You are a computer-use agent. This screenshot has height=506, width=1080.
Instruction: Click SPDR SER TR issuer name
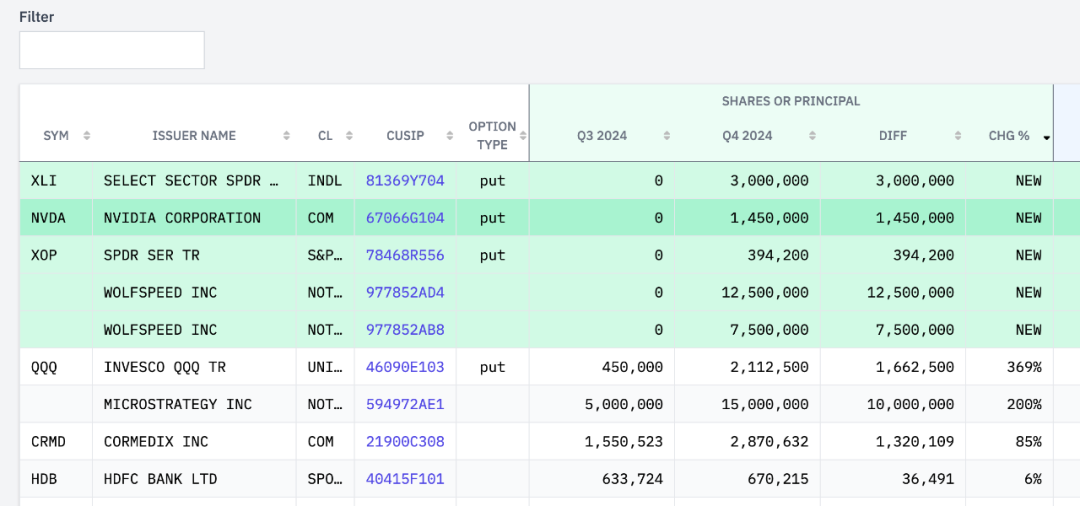tap(152, 255)
